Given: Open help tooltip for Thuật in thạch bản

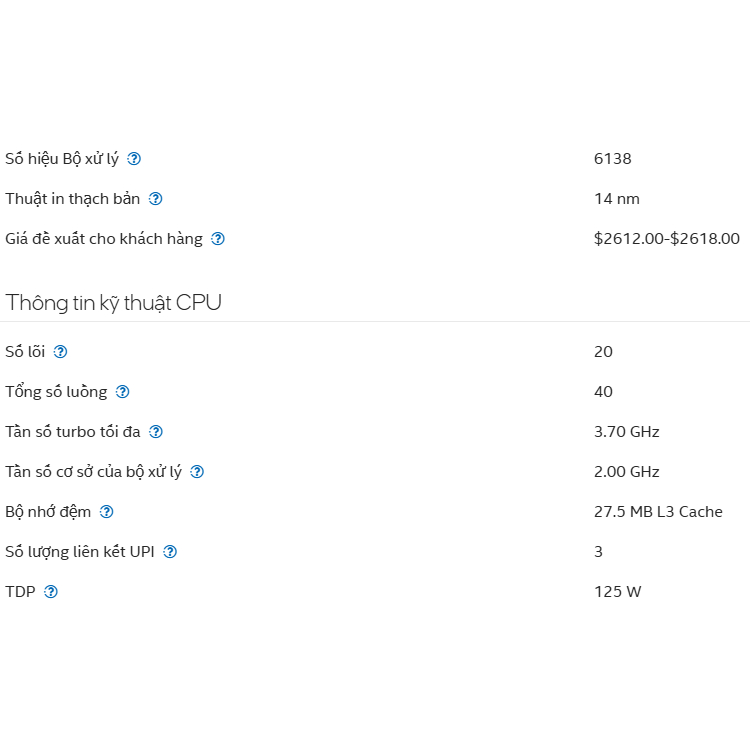Looking at the screenshot, I should pos(155,199).
